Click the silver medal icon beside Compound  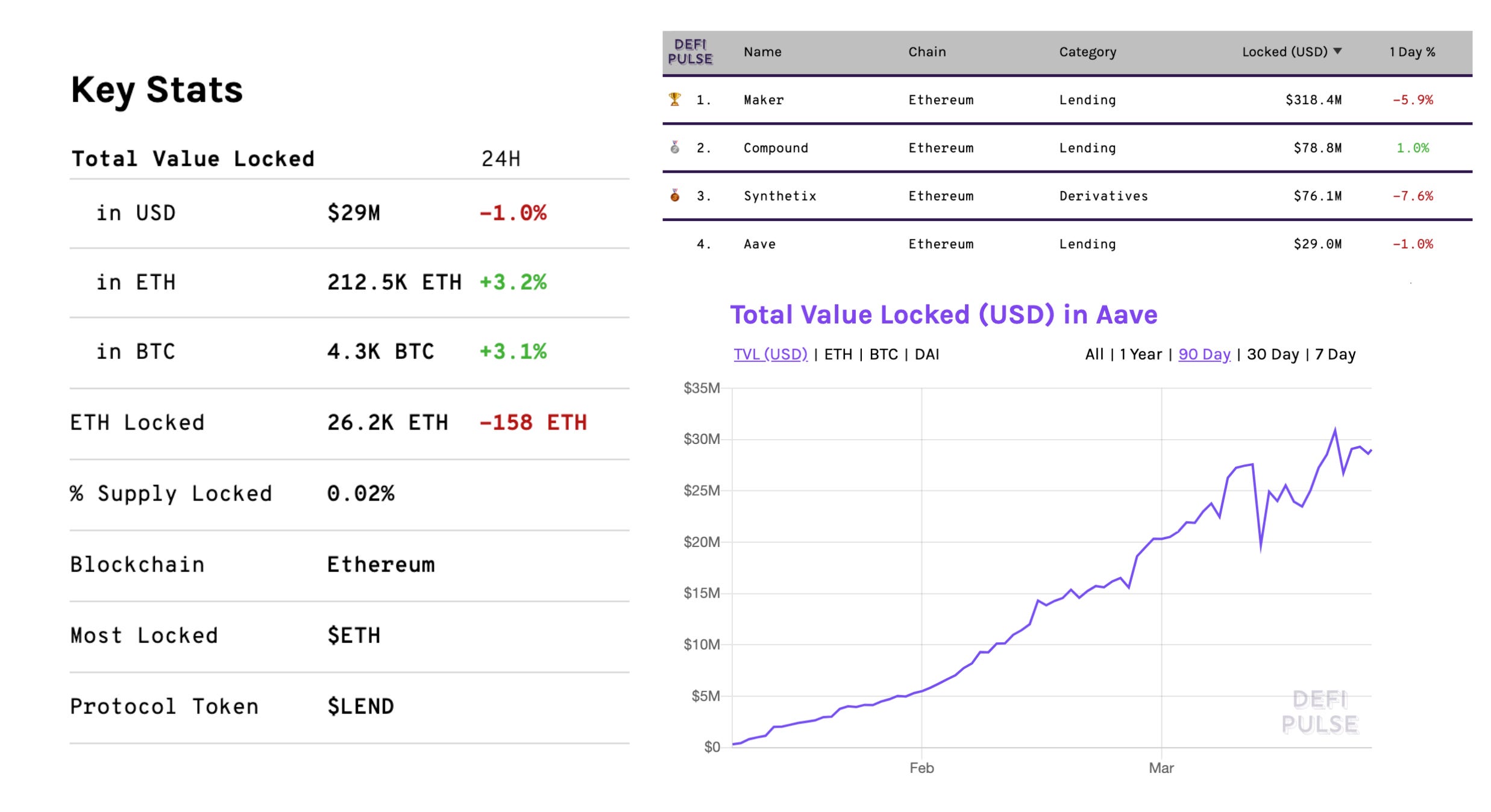[674, 148]
